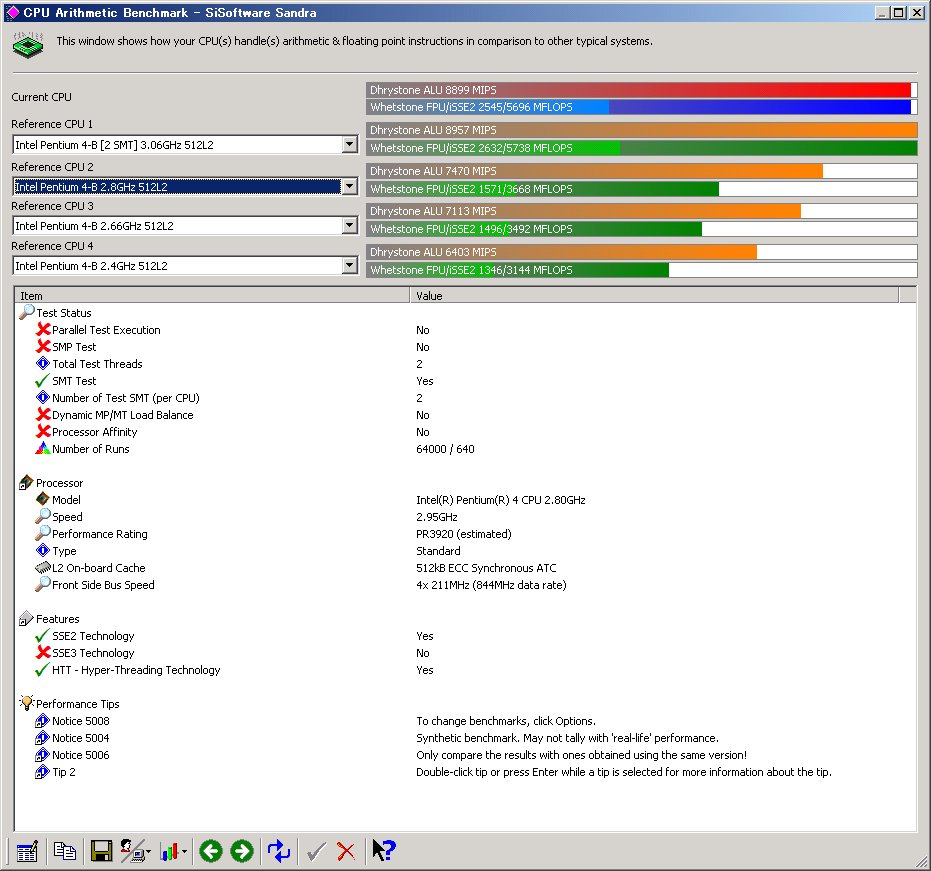Click memory icon beside L2 On-board Cache
This screenshot has width=931, height=871.
point(43,568)
